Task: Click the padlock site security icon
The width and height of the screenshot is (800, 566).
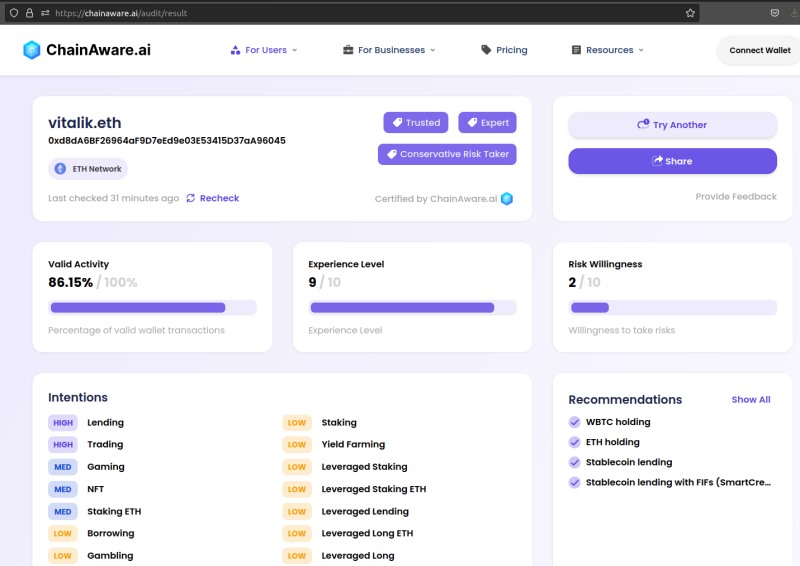Action: click(30, 13)
